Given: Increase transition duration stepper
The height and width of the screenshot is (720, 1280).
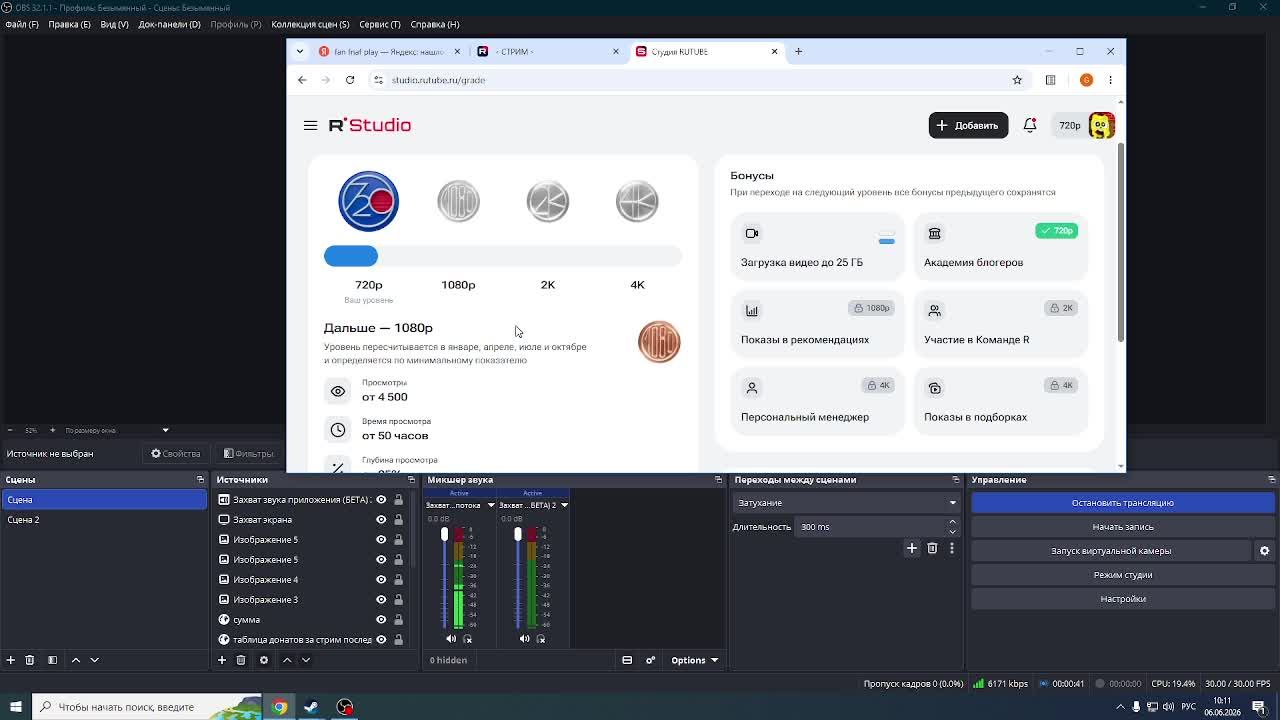Looking at the screenshot, I should (952, 522).
